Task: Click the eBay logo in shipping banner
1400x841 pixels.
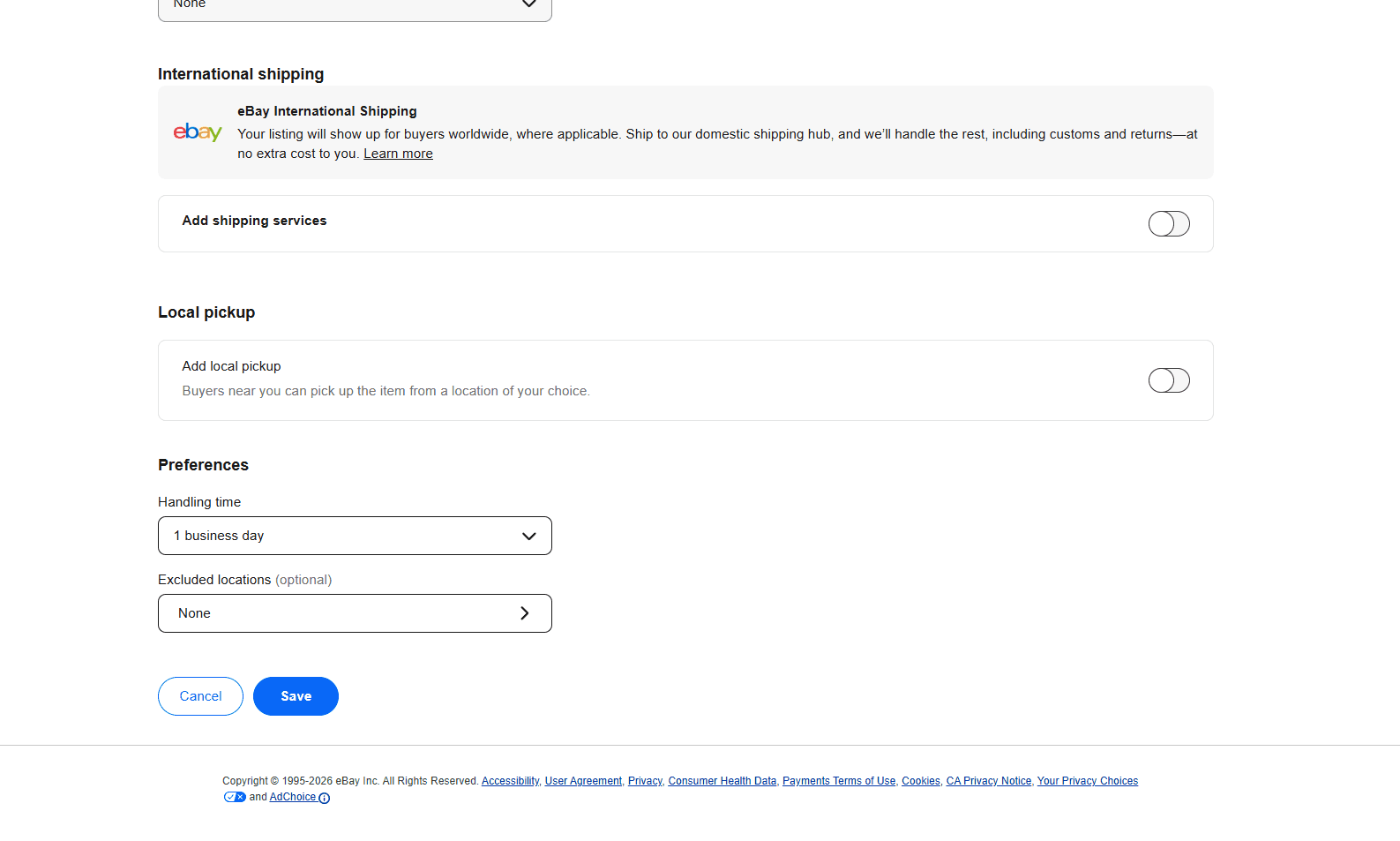Action: [x=198, y=132]
